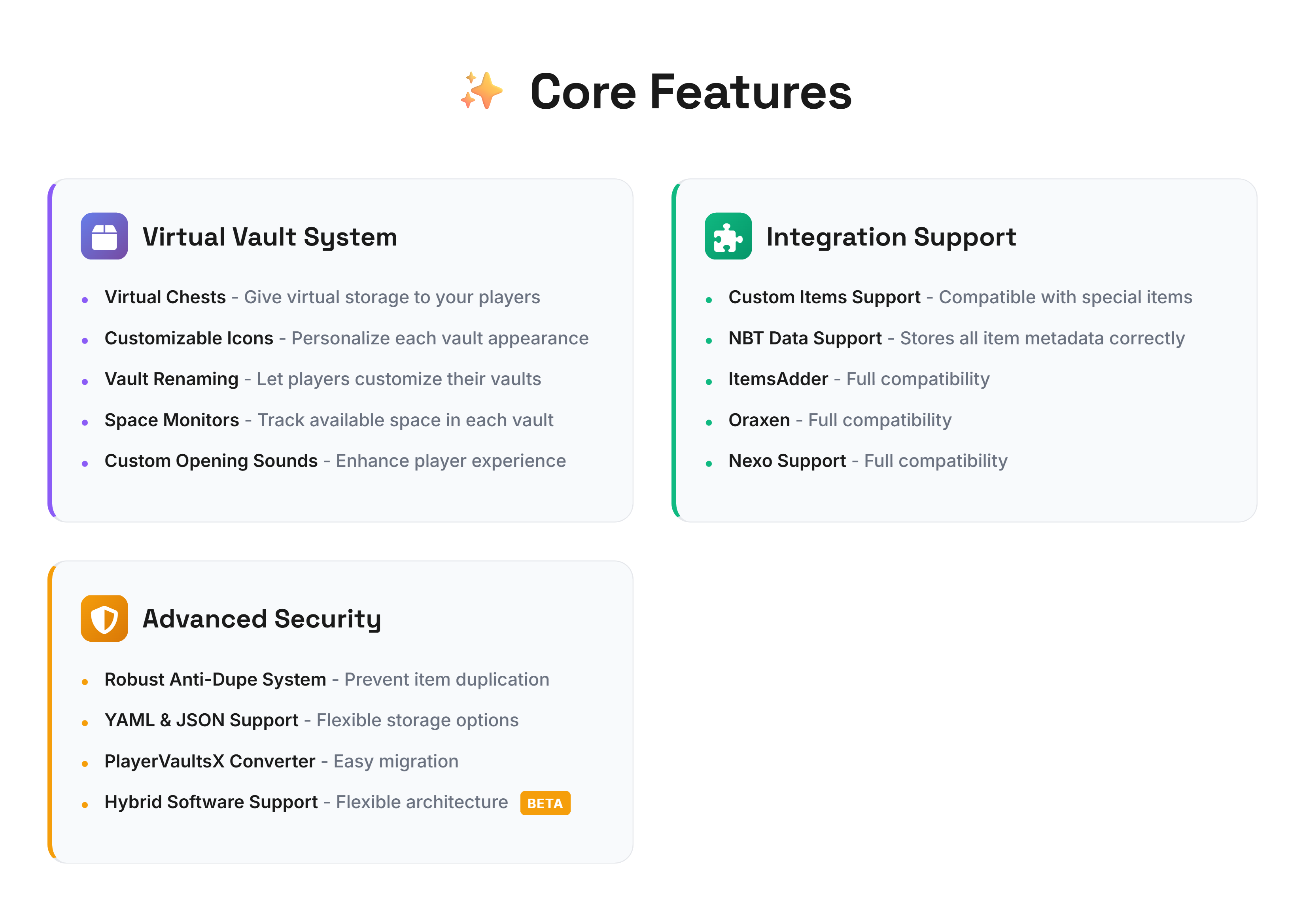Click Space Monitors feature entry
1305x924 pixels.
(329, 420)
